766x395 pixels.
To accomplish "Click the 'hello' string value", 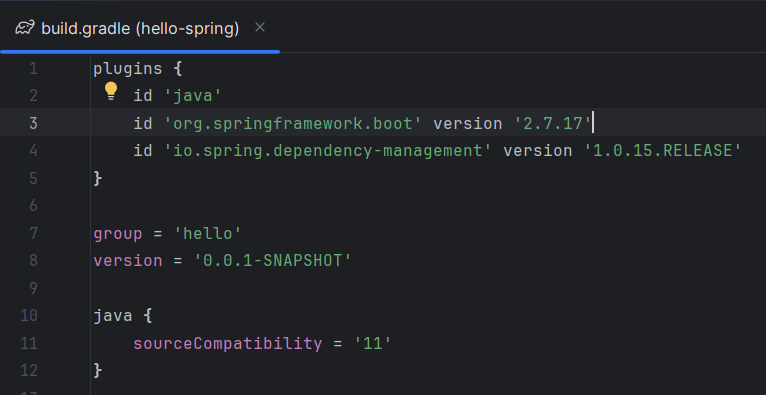I will coord(208,234).
